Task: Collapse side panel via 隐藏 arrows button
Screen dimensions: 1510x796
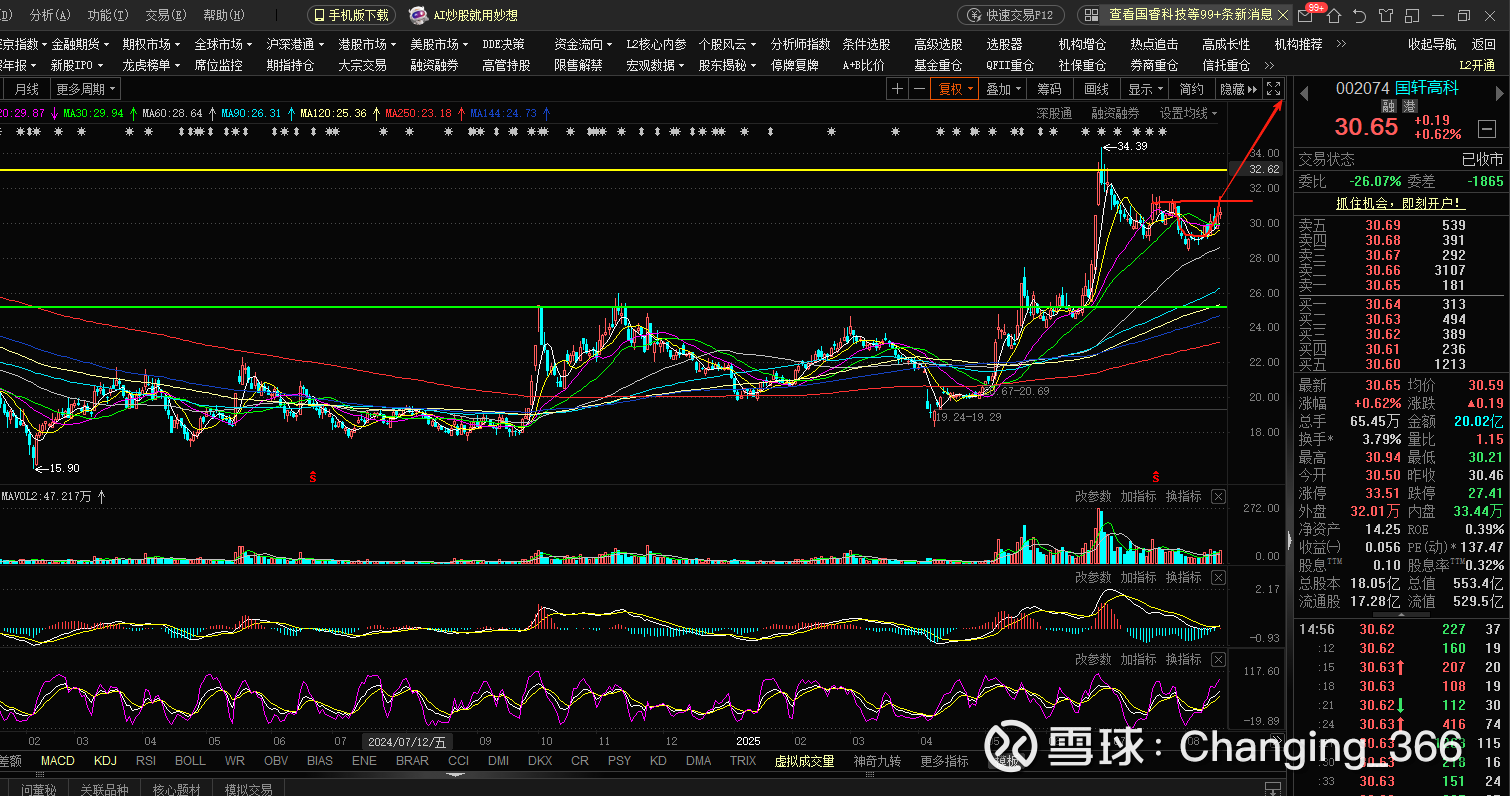Action: 1238,89
